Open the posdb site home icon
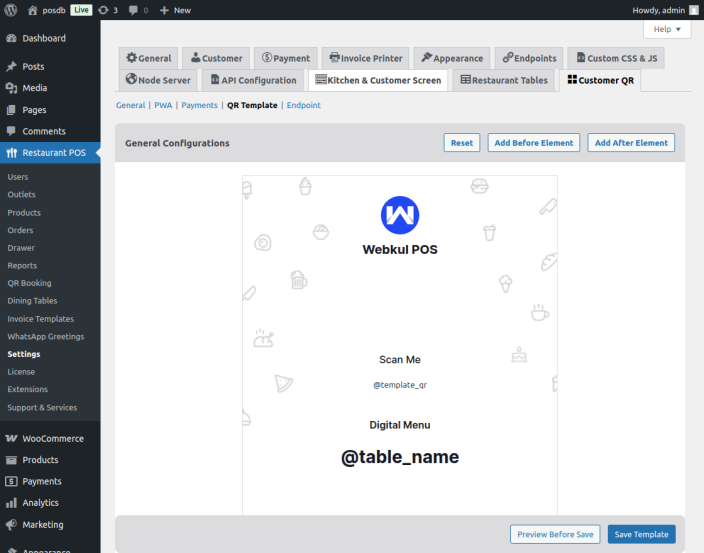The height and width of the screenshot is (553, 704). tap(32, 10)
